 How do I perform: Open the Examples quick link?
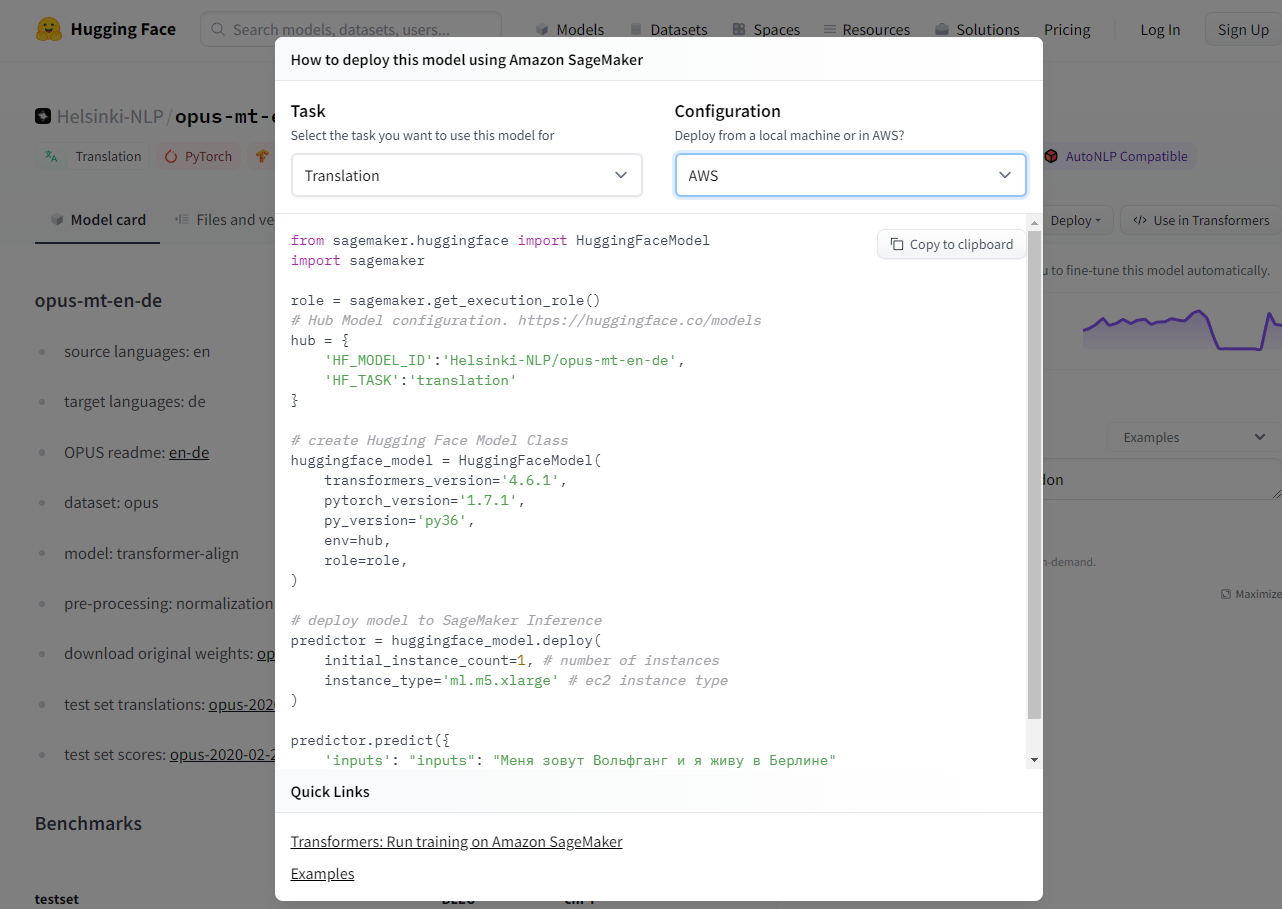[323, 874]
